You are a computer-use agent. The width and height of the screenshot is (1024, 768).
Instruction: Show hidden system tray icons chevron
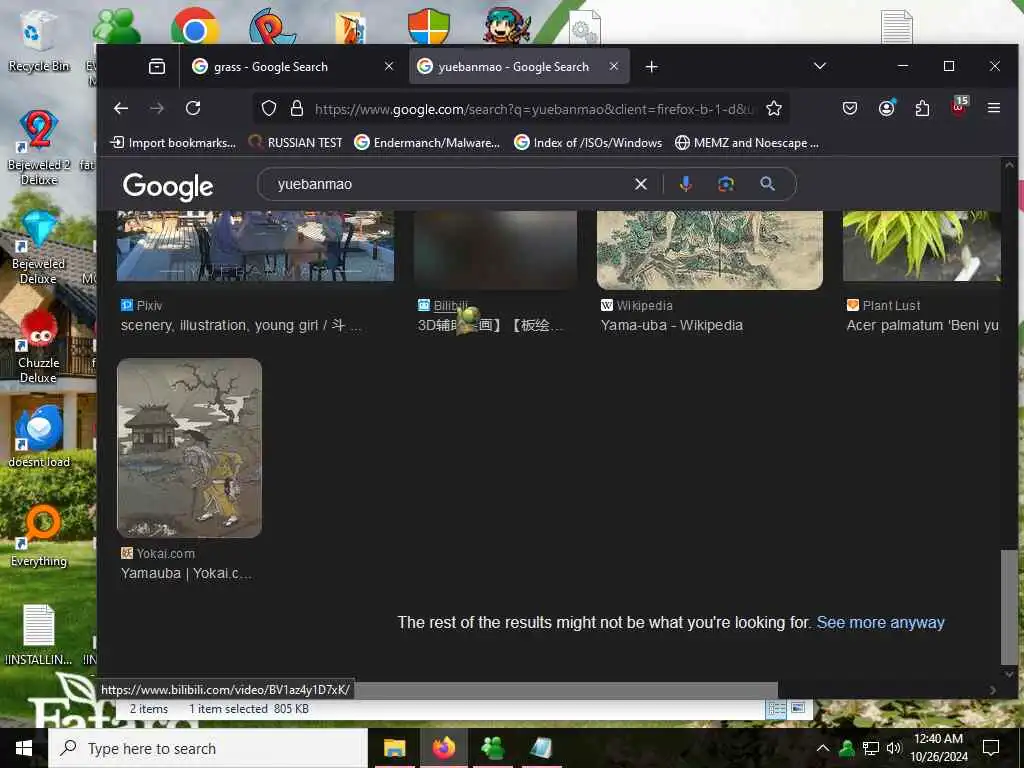[823, 748]
